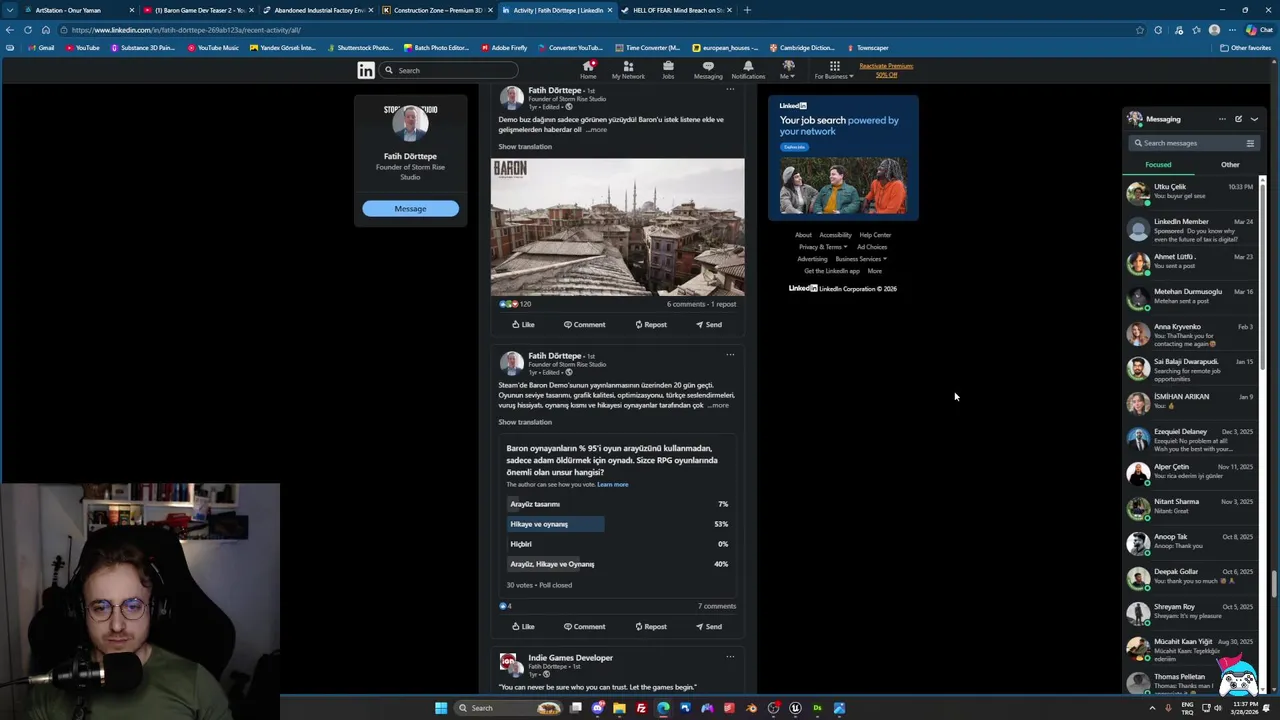Switch to Construction Zone browser tab

click(x=435, y=10)
